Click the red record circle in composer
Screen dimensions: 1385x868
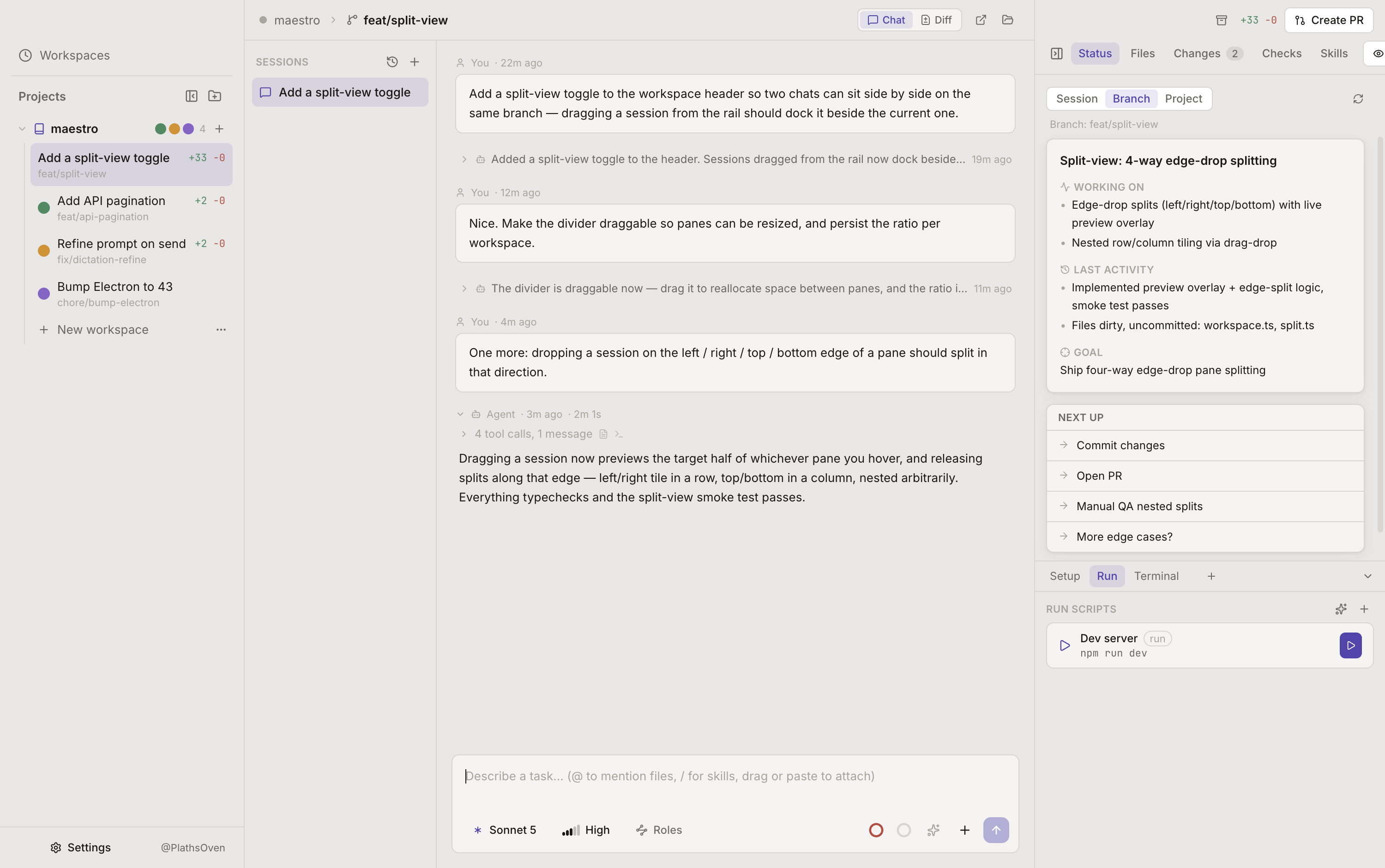coord(876,830)
